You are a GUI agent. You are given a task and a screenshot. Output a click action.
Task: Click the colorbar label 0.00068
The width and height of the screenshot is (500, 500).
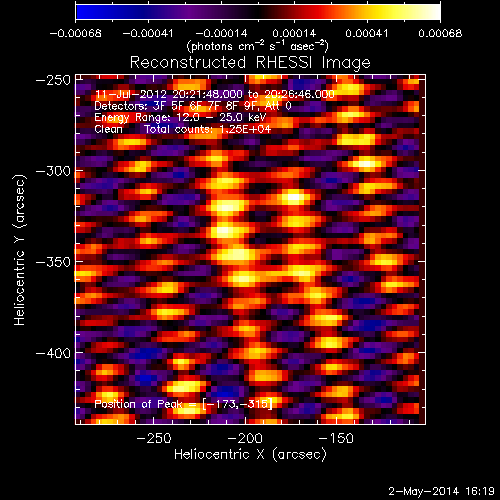[440, 33]
